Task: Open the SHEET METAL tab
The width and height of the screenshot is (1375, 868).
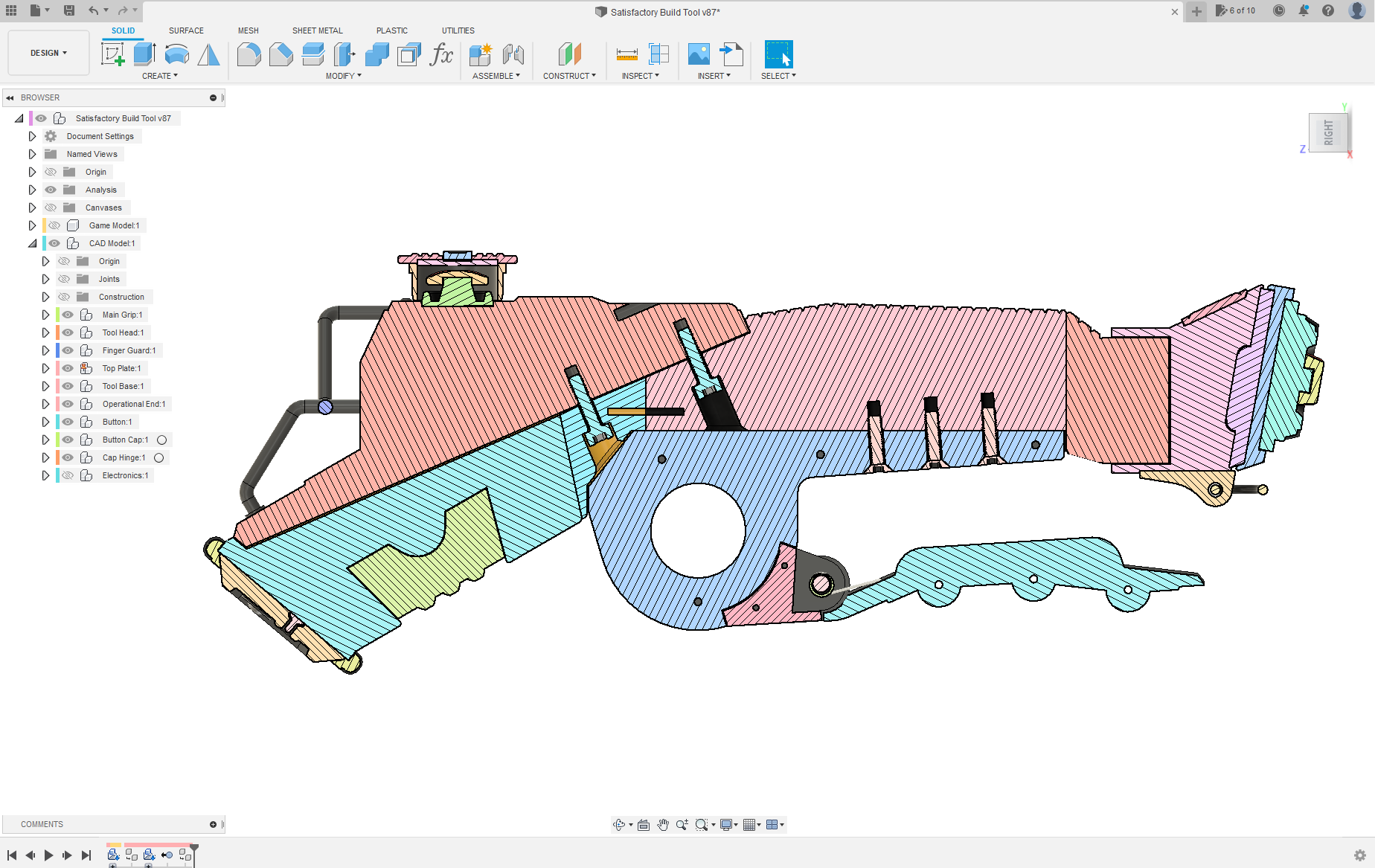Action: (x=317, y=30)
